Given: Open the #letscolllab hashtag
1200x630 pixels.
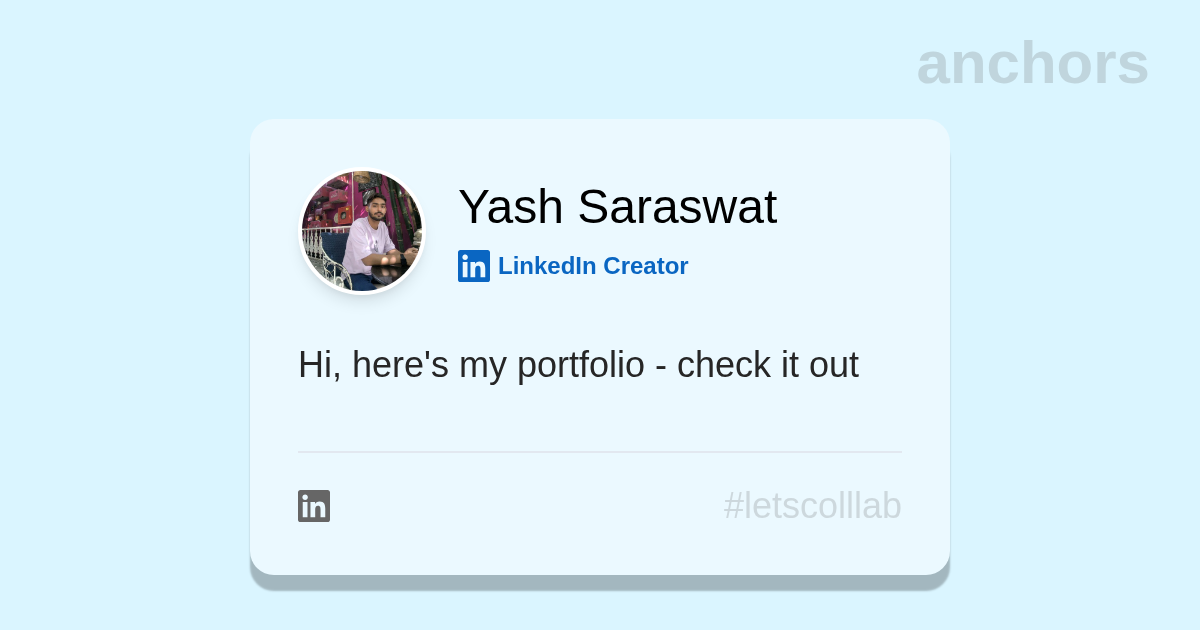Looking at the screenshot, I should tap(812, 506).
